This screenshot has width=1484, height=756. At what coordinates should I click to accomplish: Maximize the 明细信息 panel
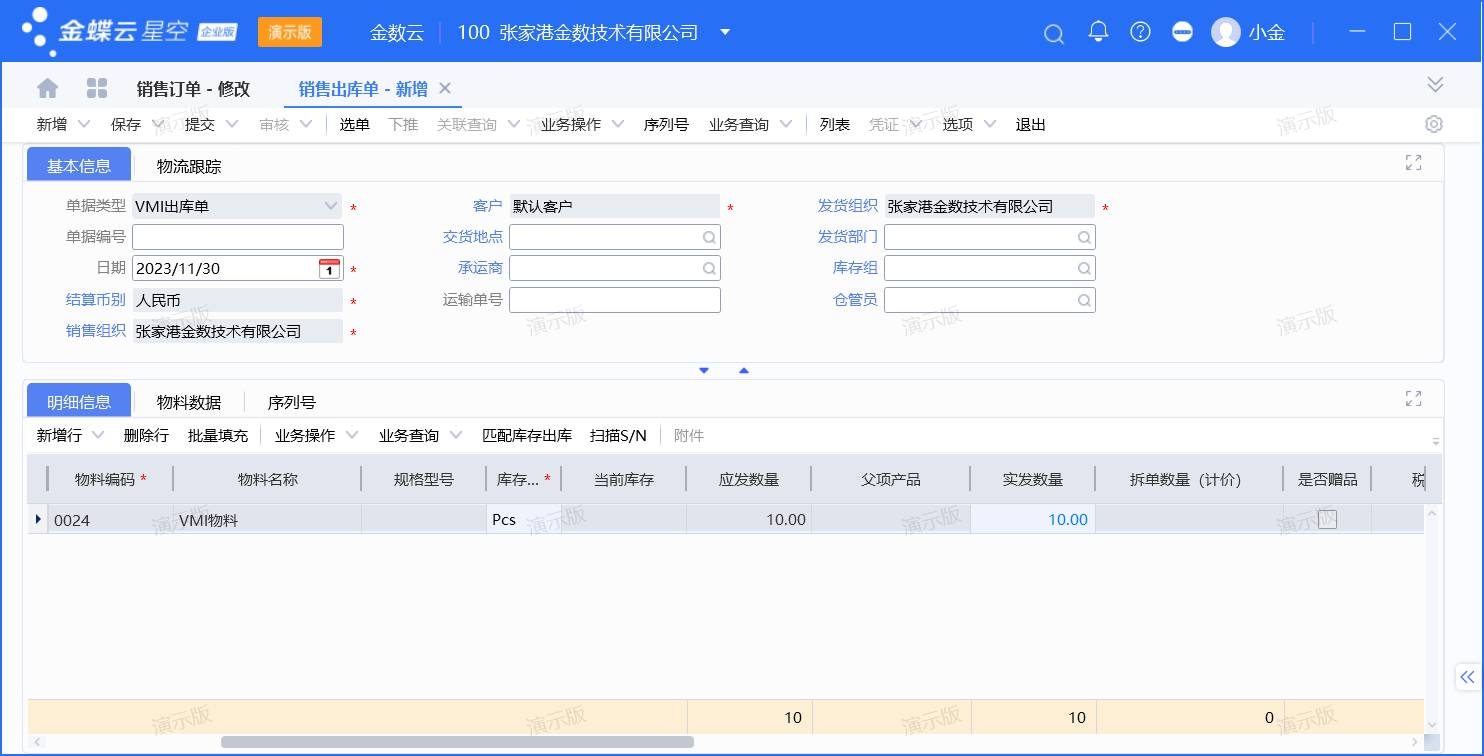1413,399
